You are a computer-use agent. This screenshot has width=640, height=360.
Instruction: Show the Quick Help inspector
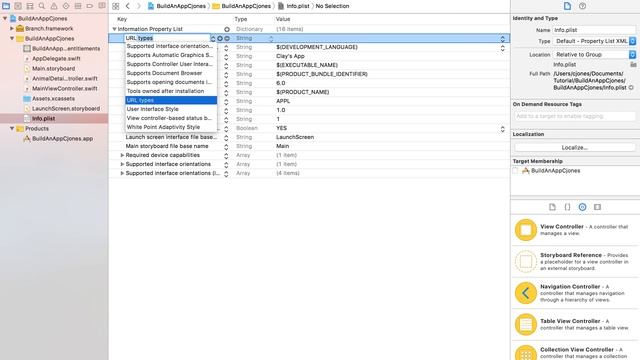582,6
